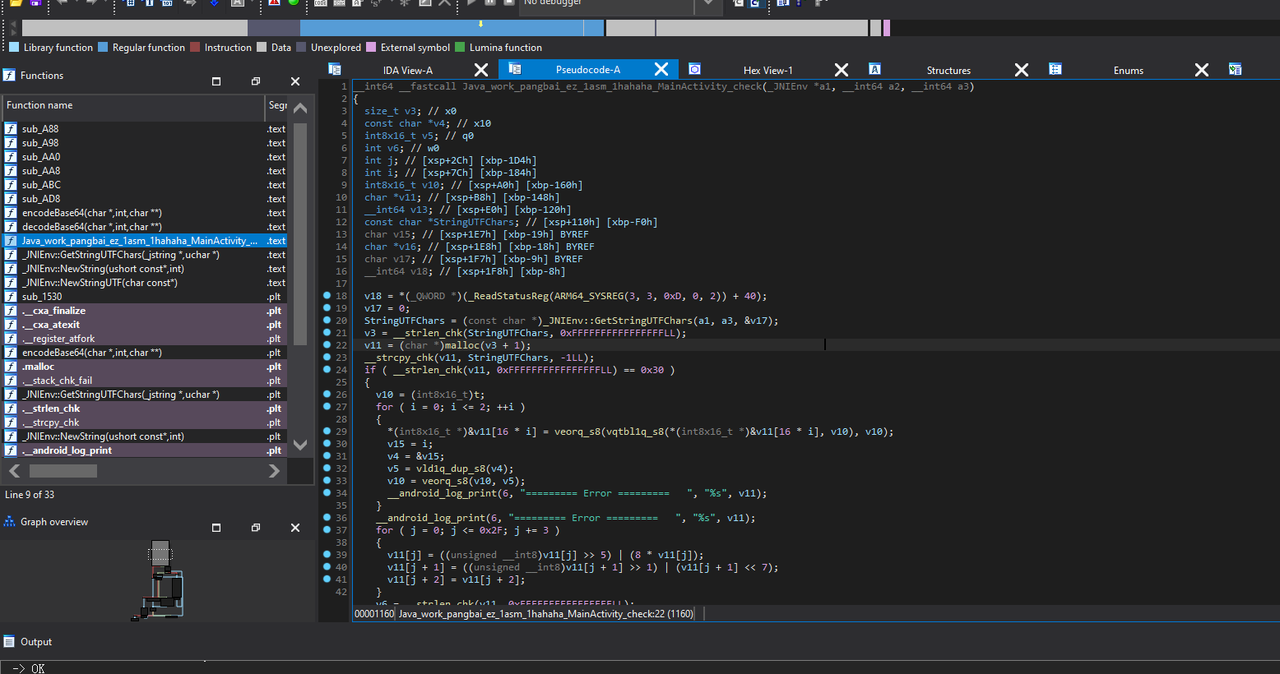Click the Lumina function legend swatch

pos(460,47)
